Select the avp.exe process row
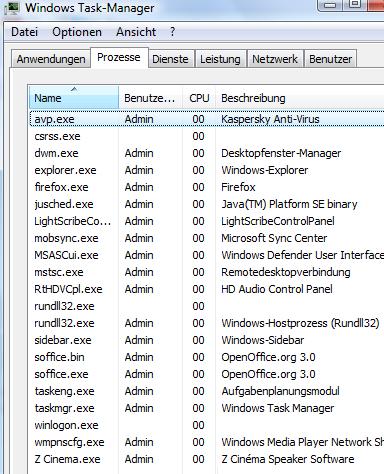Viewport: 384px width, 474px height. point(207,119)
